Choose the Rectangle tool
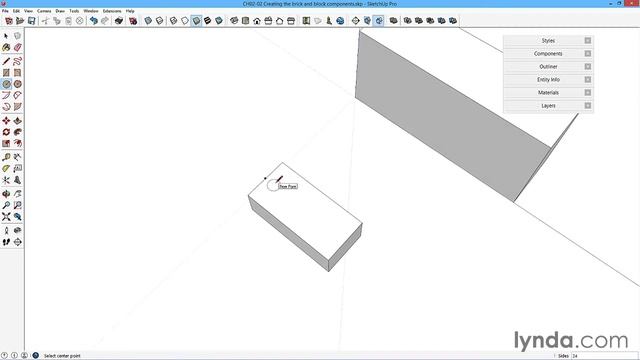The image size is (640, 360). [x=6, y=73]
